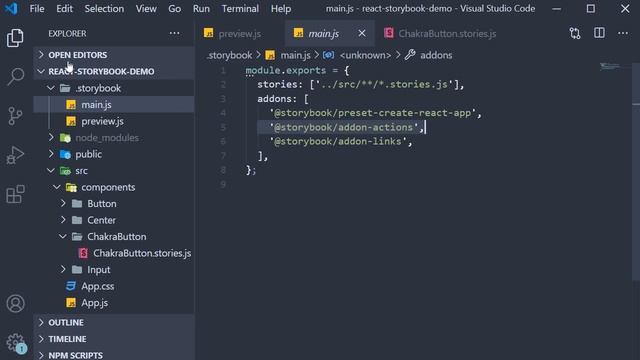Open the Explorer view in activity bar

click(x=15, y=38)
